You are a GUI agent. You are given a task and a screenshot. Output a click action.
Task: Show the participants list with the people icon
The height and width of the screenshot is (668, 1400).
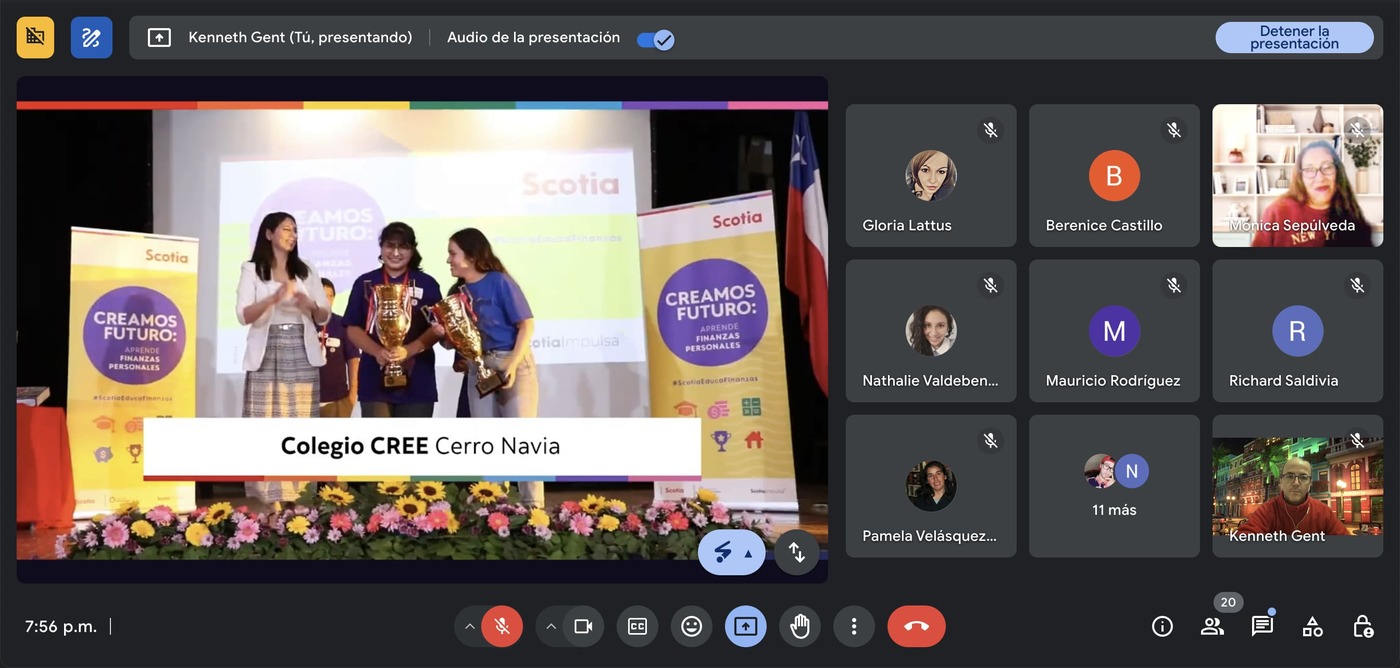1212,626
